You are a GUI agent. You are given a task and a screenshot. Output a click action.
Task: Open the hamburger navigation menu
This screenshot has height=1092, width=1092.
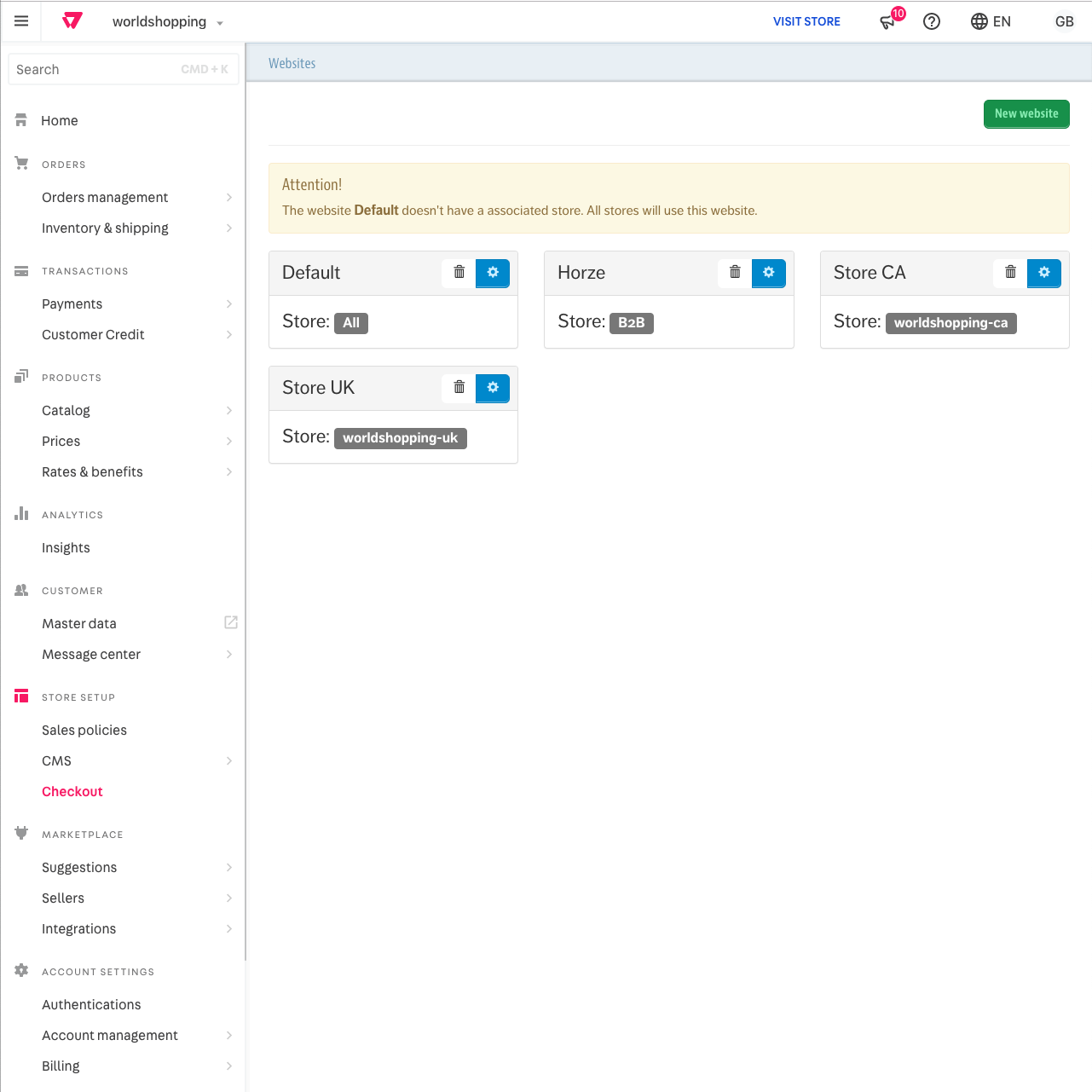(x=20, y=20)
